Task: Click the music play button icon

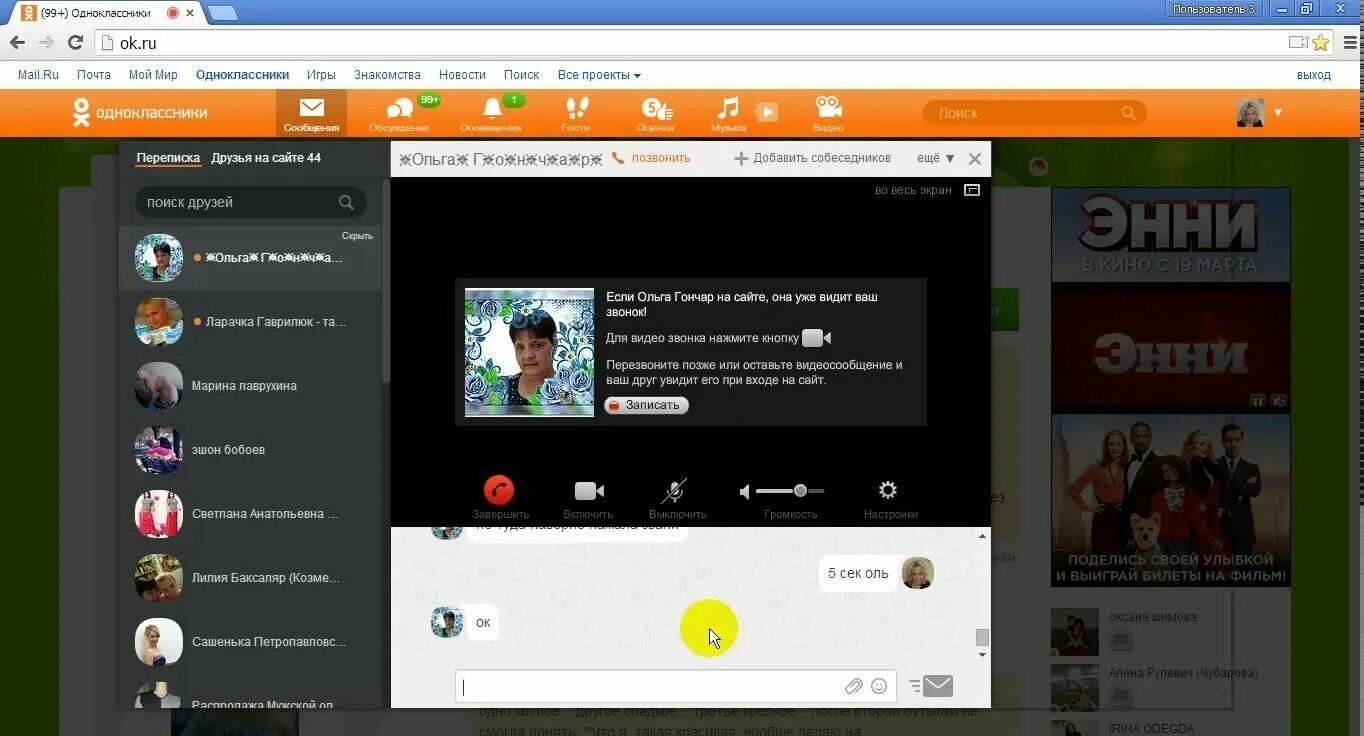Action: pos(766,112)
